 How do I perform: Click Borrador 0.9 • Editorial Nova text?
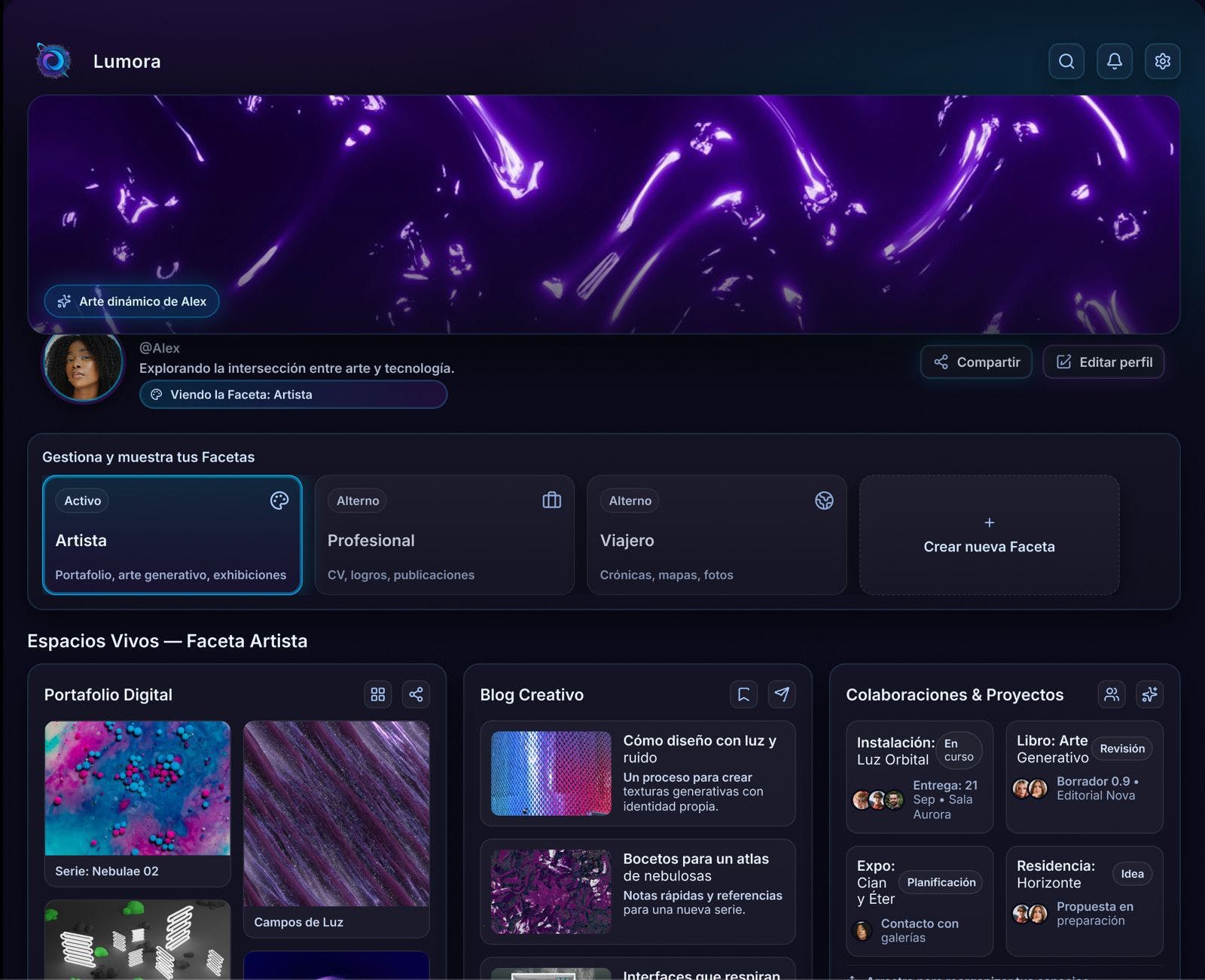[1097, 789]
